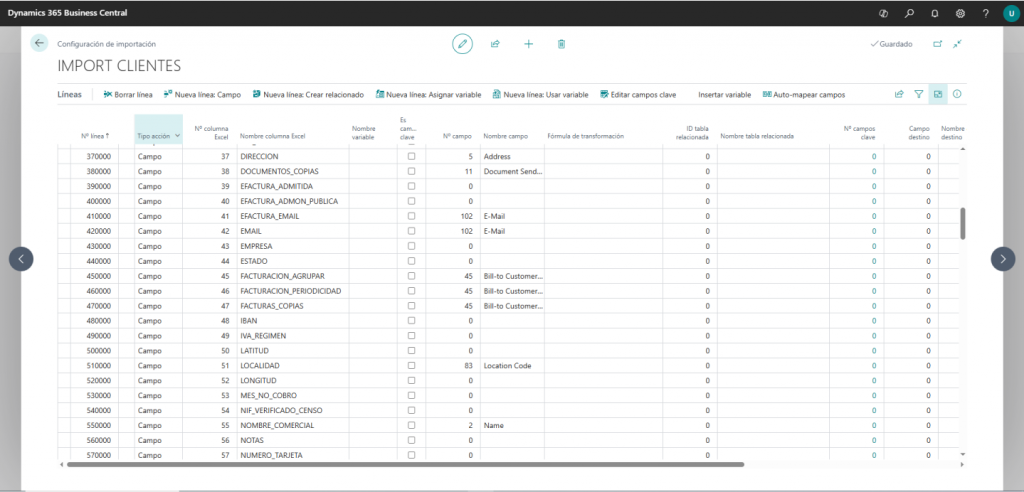Image resolution: width=1024 pixels, height=492 pixels.
Task: Go to next record with right chevron
Action: coord(1002,258)
